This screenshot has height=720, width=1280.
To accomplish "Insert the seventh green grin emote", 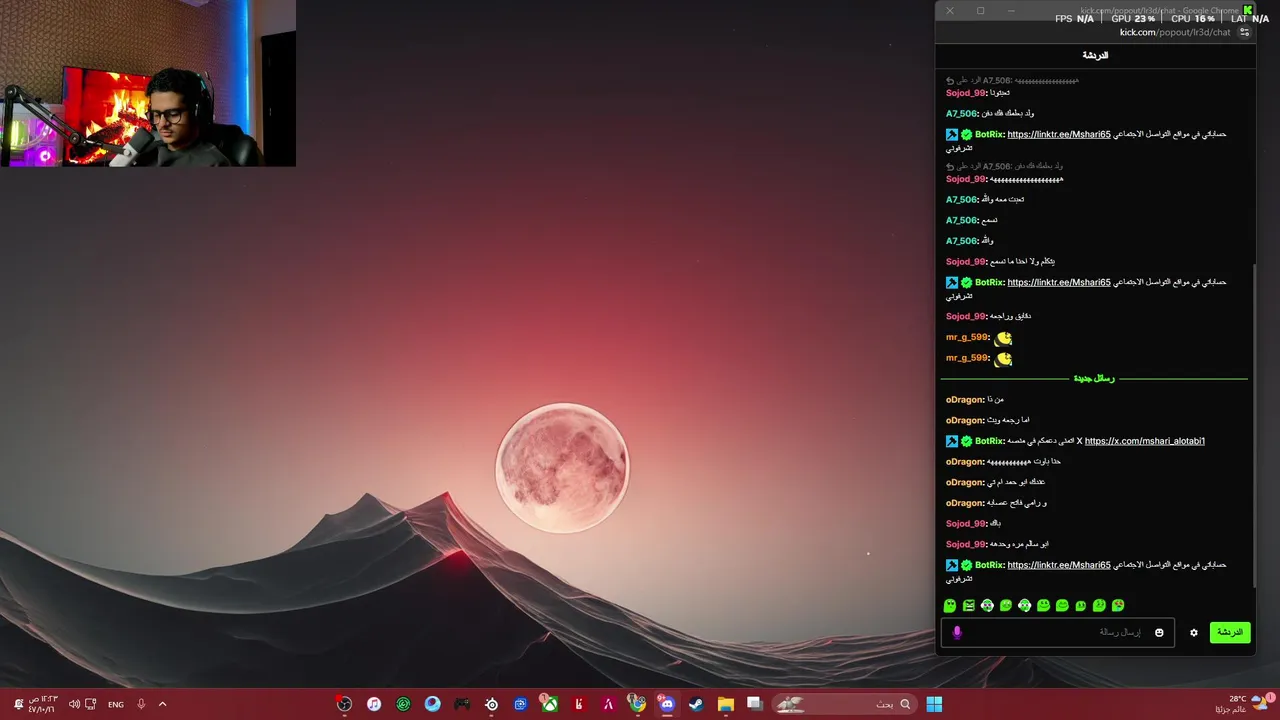I will (x=1062, y=605).
